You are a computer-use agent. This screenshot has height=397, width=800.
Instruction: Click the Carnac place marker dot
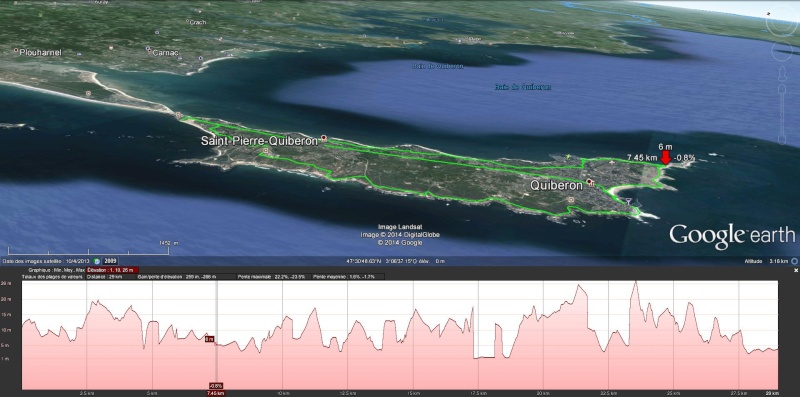coord(148,49)
